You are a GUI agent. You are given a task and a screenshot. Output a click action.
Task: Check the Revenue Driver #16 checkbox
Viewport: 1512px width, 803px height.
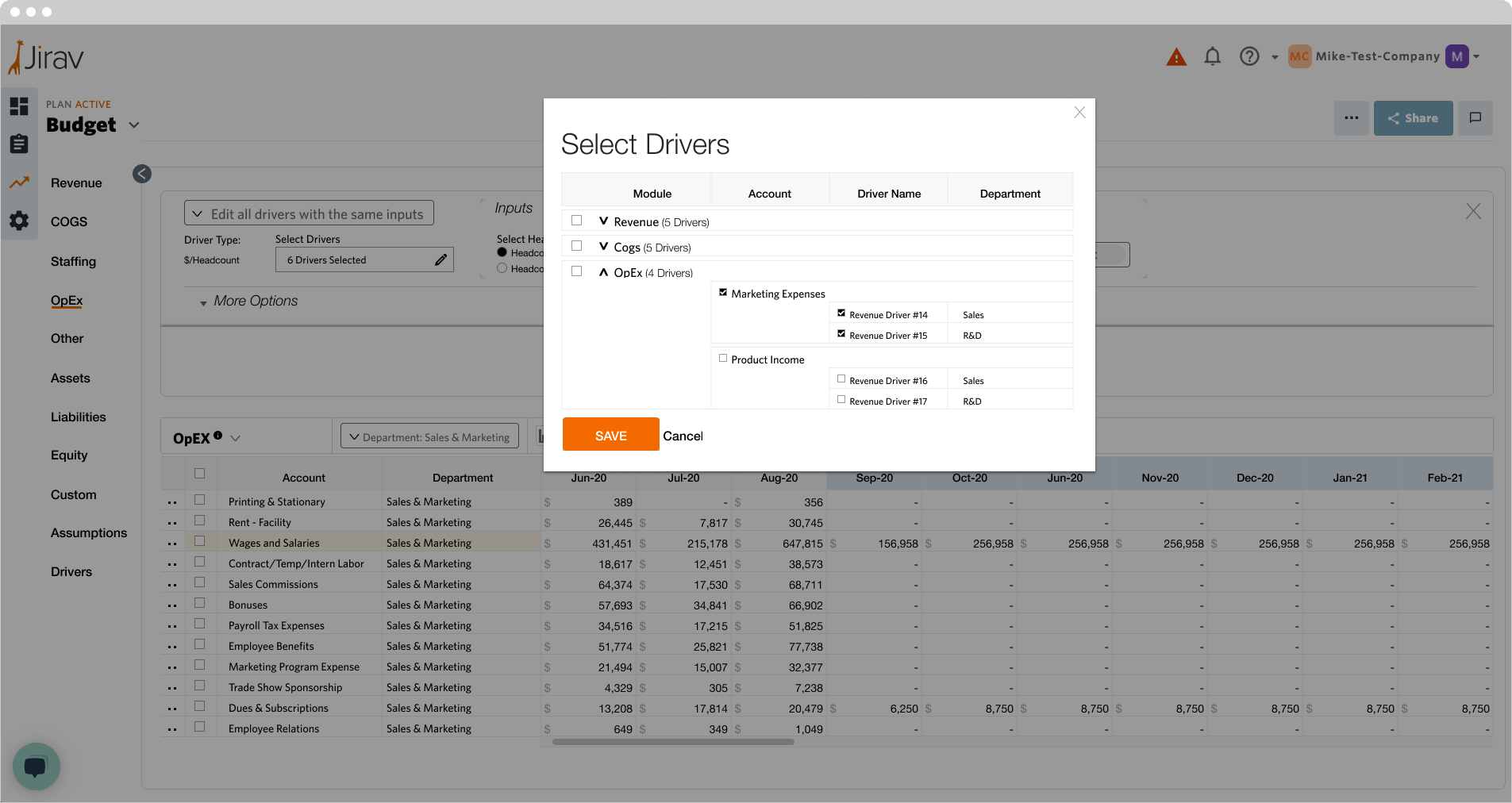pos(841,379)
